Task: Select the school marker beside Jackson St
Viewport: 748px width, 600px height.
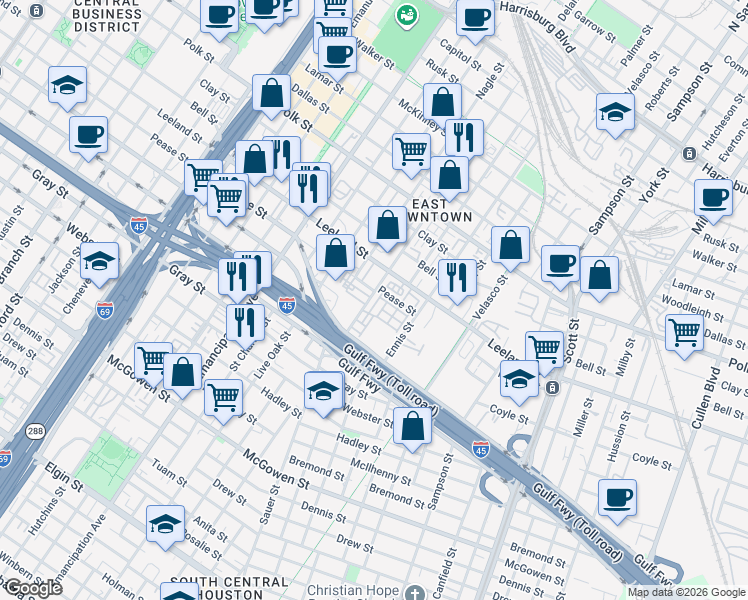Action: click(99, 261)
